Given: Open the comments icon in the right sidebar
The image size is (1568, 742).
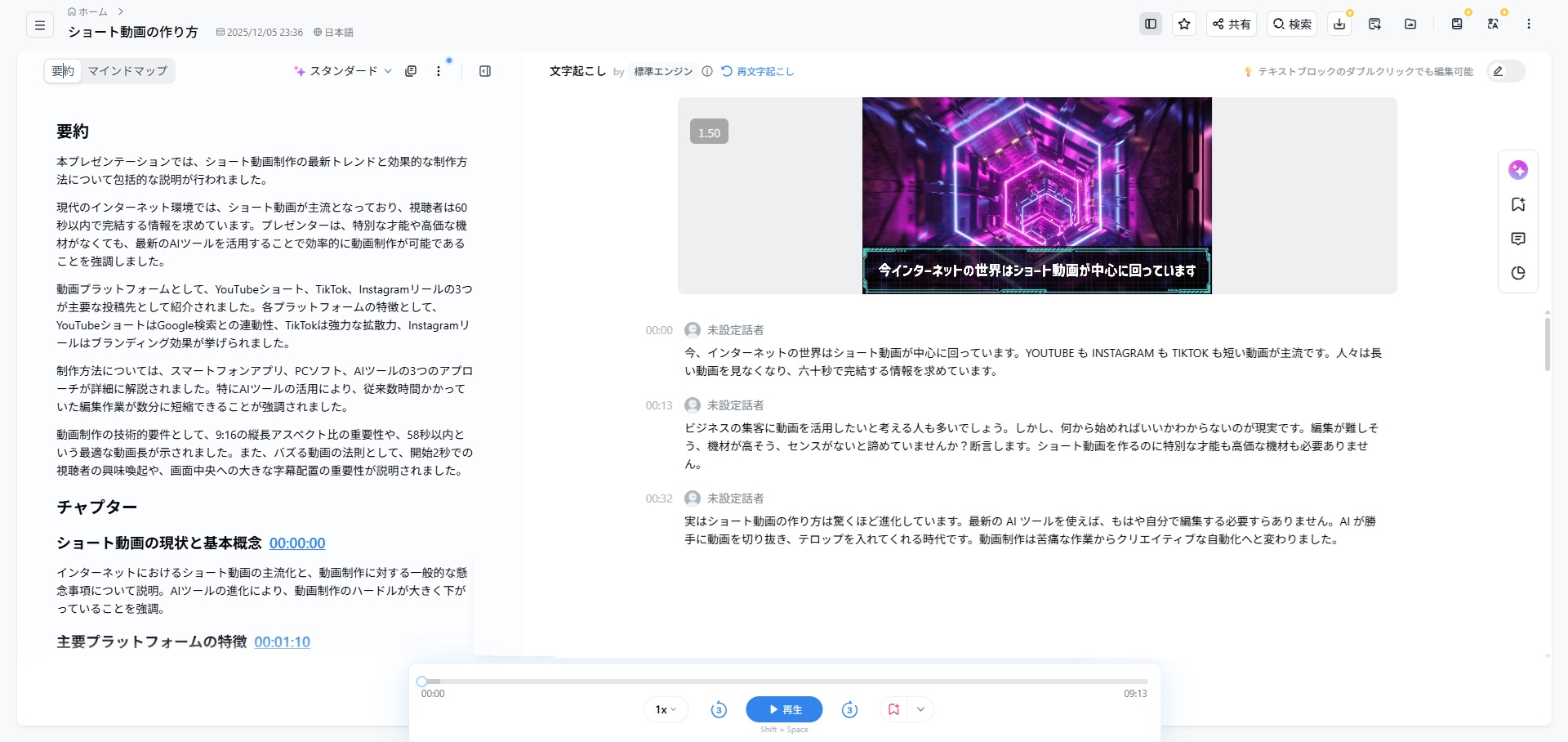Looking at the screenshot, I should tap(1518, 239).
